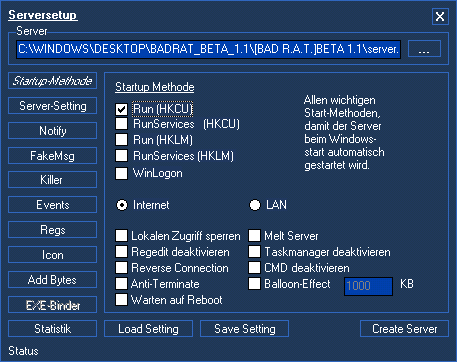457x362 pixels.
Task: Click the Status label at bottom
Action: (23, 351)
